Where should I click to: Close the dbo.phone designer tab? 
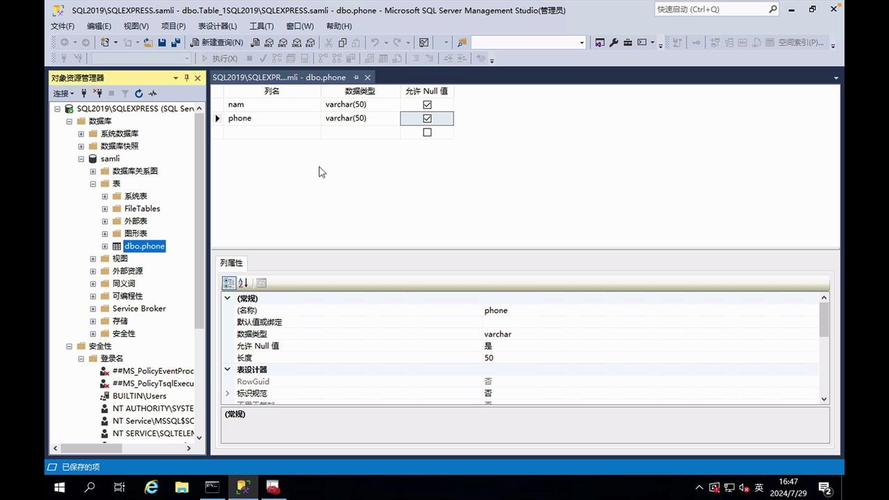tap(367, 78)
